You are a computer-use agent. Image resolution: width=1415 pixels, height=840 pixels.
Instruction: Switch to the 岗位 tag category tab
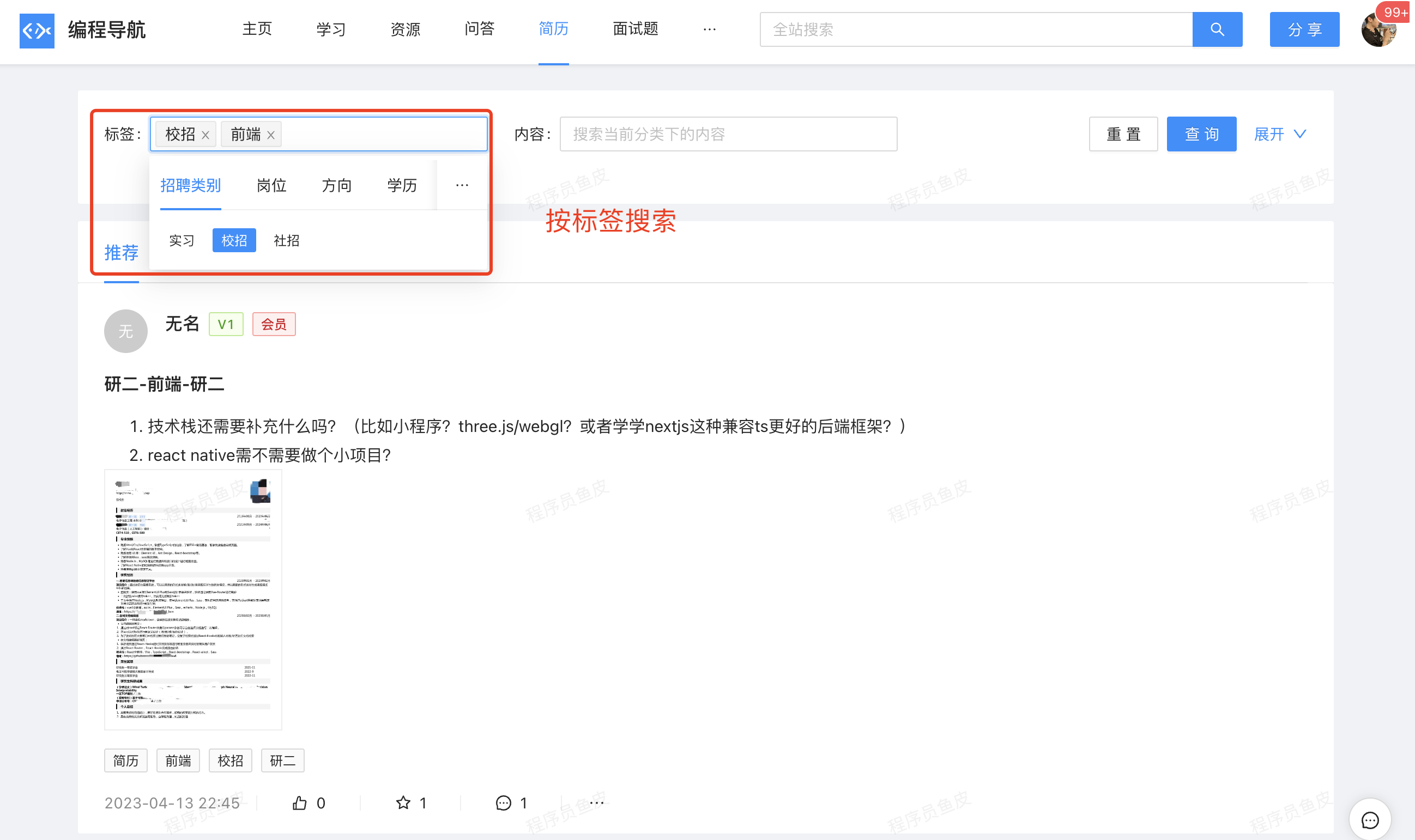click(x=271, y=185)
